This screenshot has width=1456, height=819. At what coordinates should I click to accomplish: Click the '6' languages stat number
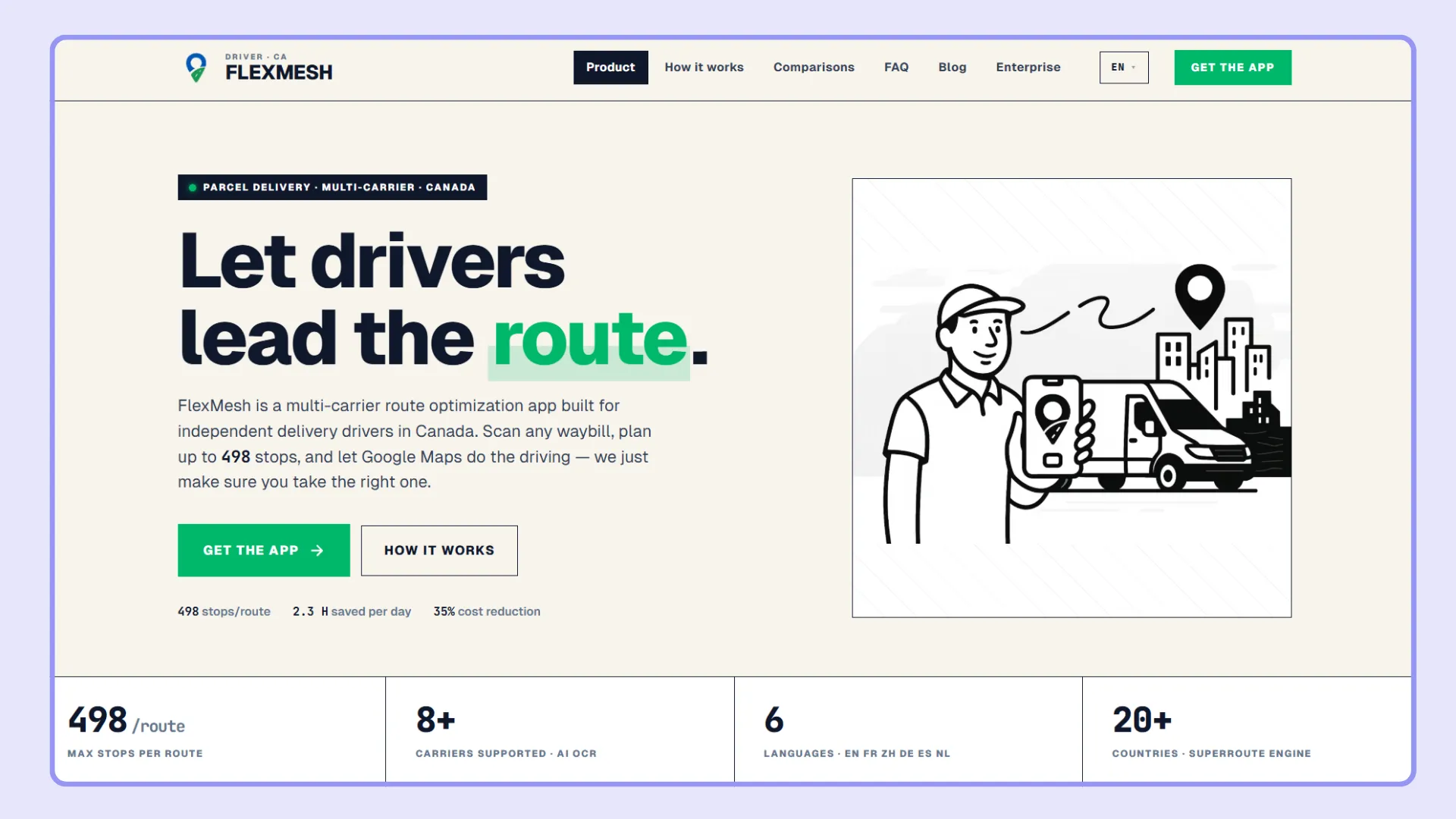(773, 720)
